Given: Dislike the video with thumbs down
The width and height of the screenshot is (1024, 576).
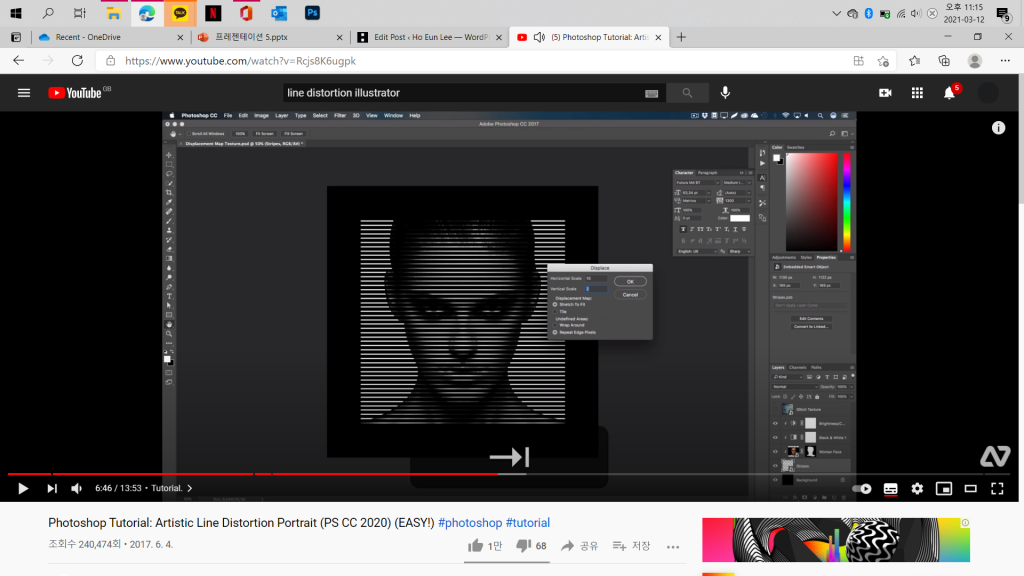Looking at the screenshot, I should (523, 546).
